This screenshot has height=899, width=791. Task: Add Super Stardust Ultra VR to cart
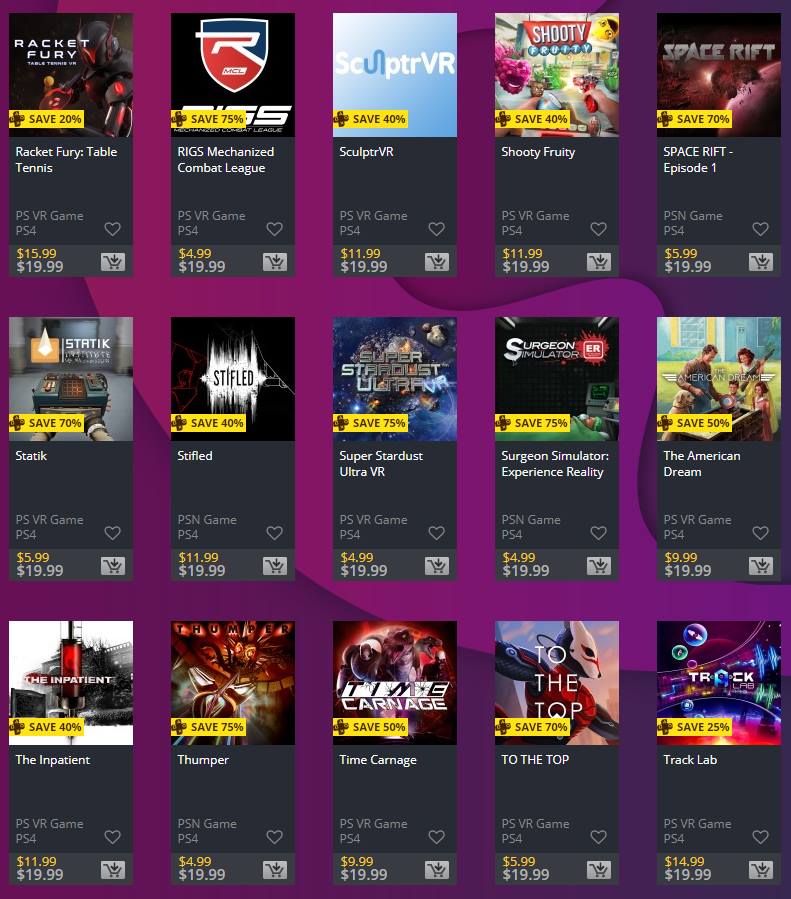[437, 566]
